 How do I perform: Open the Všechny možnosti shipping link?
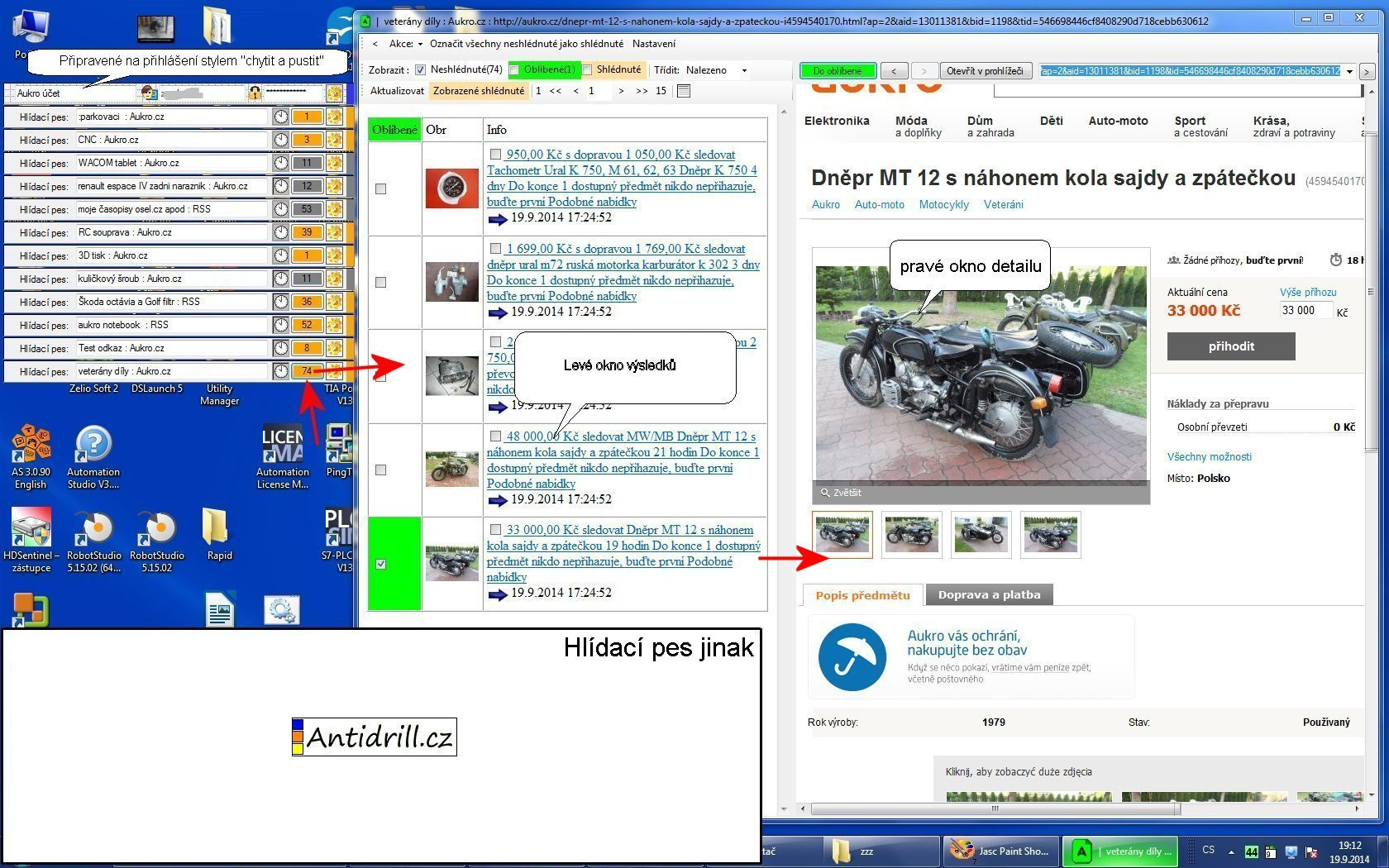click(x=1209, y=456)
